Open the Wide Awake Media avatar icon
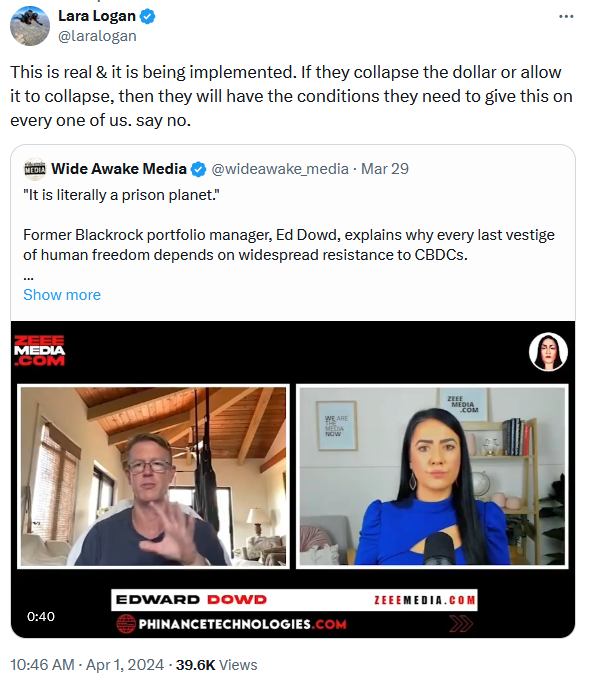 pos(35,169)
